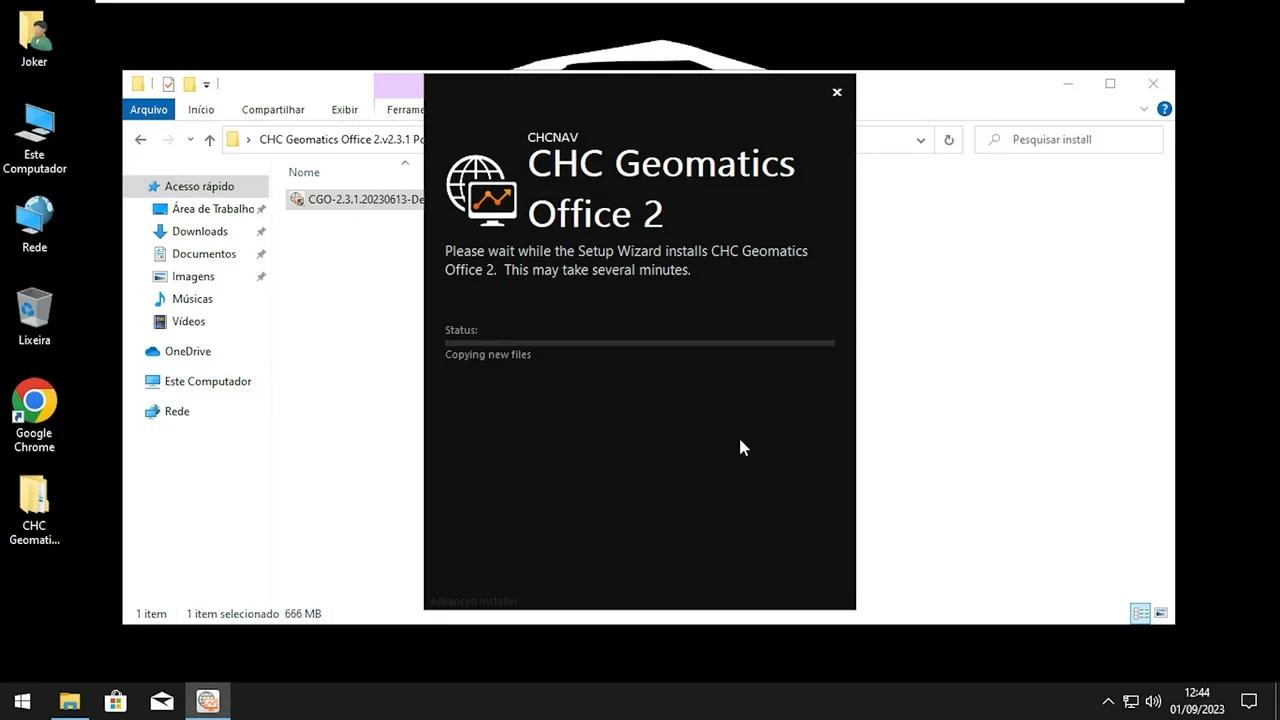Open File Explorer from the taskbar

pyautogui.click(x=69, y=701)
